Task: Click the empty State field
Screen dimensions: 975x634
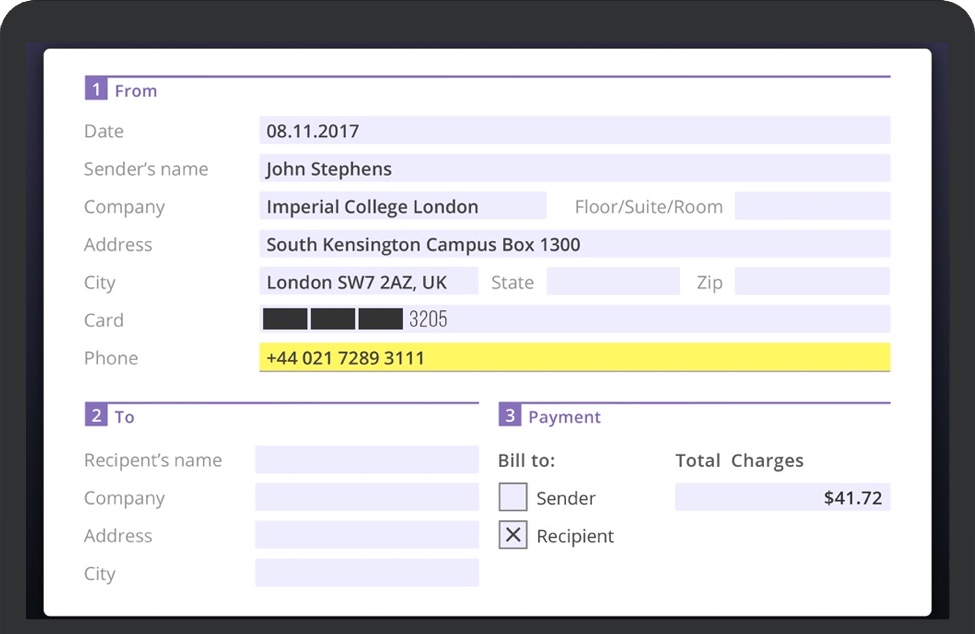Action: click(612, 282)
